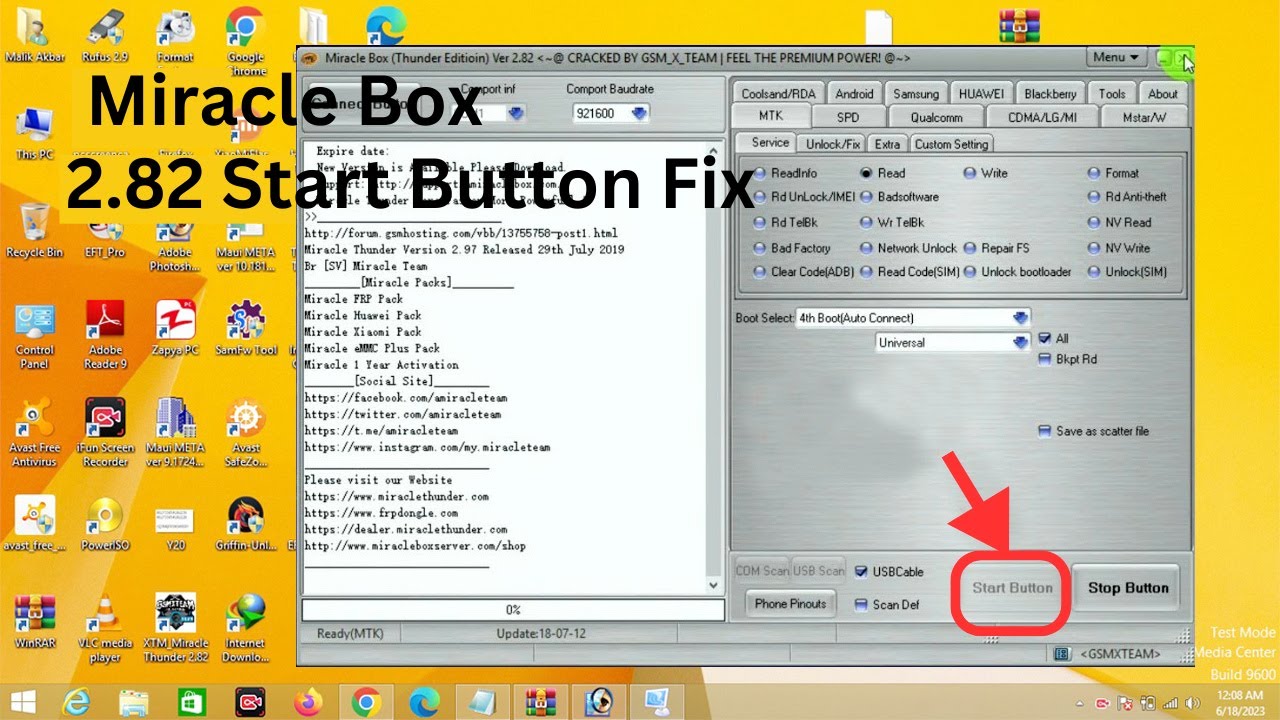Open This PC desktop icon
Screen dimensions: 1280x720
point(35,133)
